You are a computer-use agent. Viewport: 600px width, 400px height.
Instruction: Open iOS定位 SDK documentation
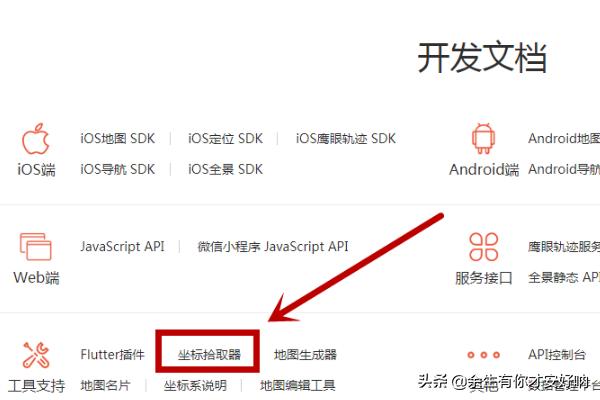coord(225,139)
